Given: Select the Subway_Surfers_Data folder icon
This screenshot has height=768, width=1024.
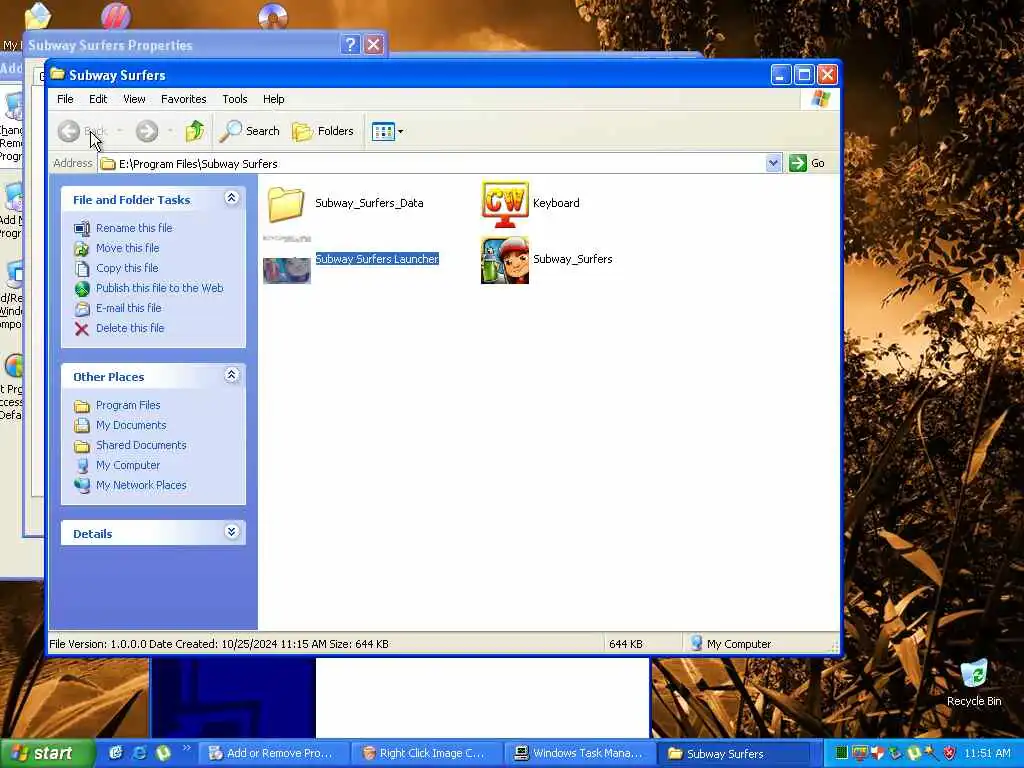Looking at the screenshot, I should click(x=286, y=203).
